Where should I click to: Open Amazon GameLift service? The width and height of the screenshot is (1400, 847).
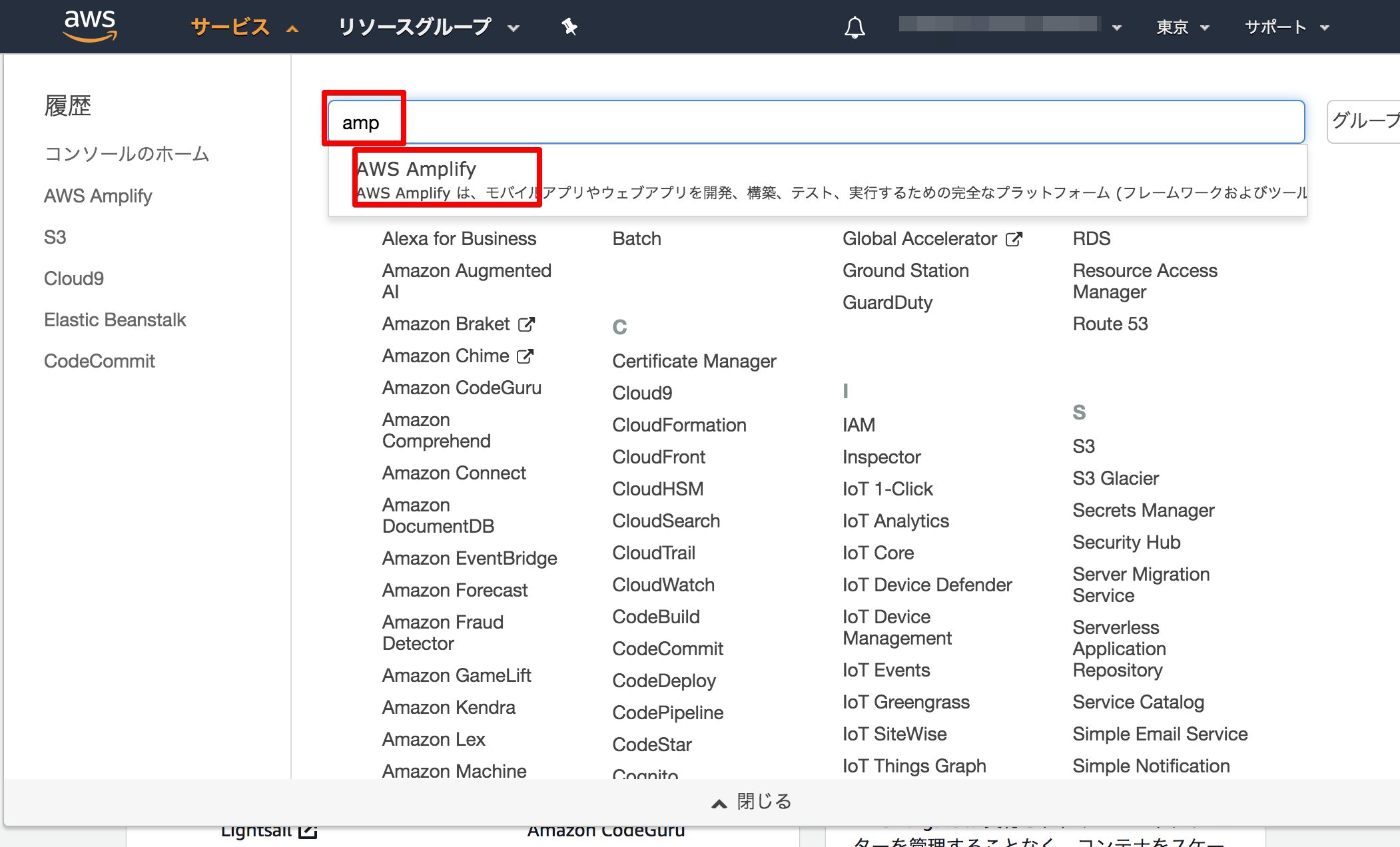point(457,675)
